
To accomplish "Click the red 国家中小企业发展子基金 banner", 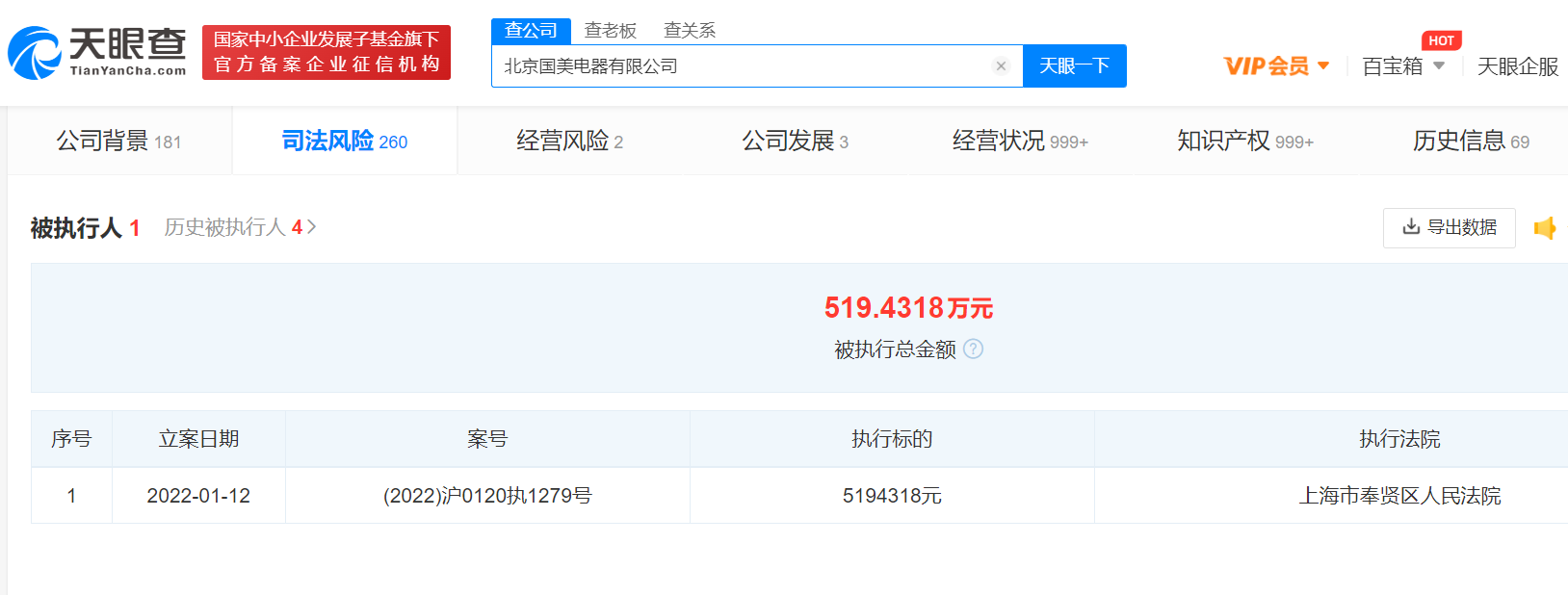I will pyautogui.click(x=327, y=52).
